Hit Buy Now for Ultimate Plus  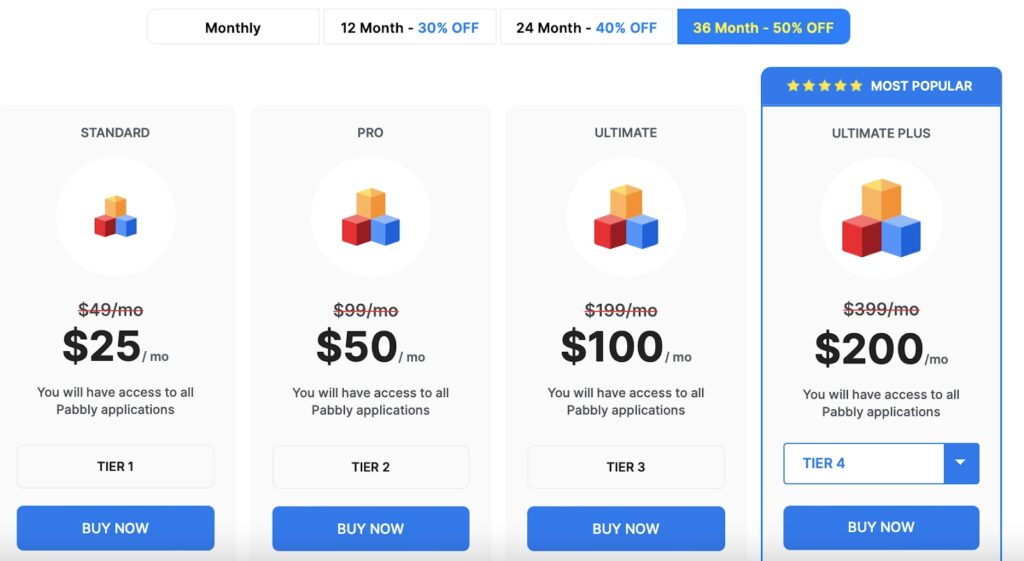pos(881,527)
